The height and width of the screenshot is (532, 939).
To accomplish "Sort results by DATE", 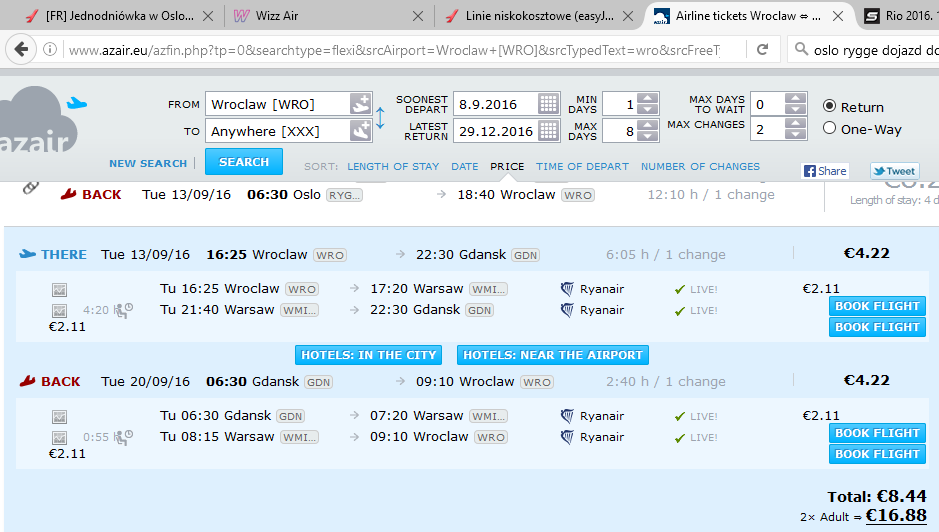I will 465,167.
